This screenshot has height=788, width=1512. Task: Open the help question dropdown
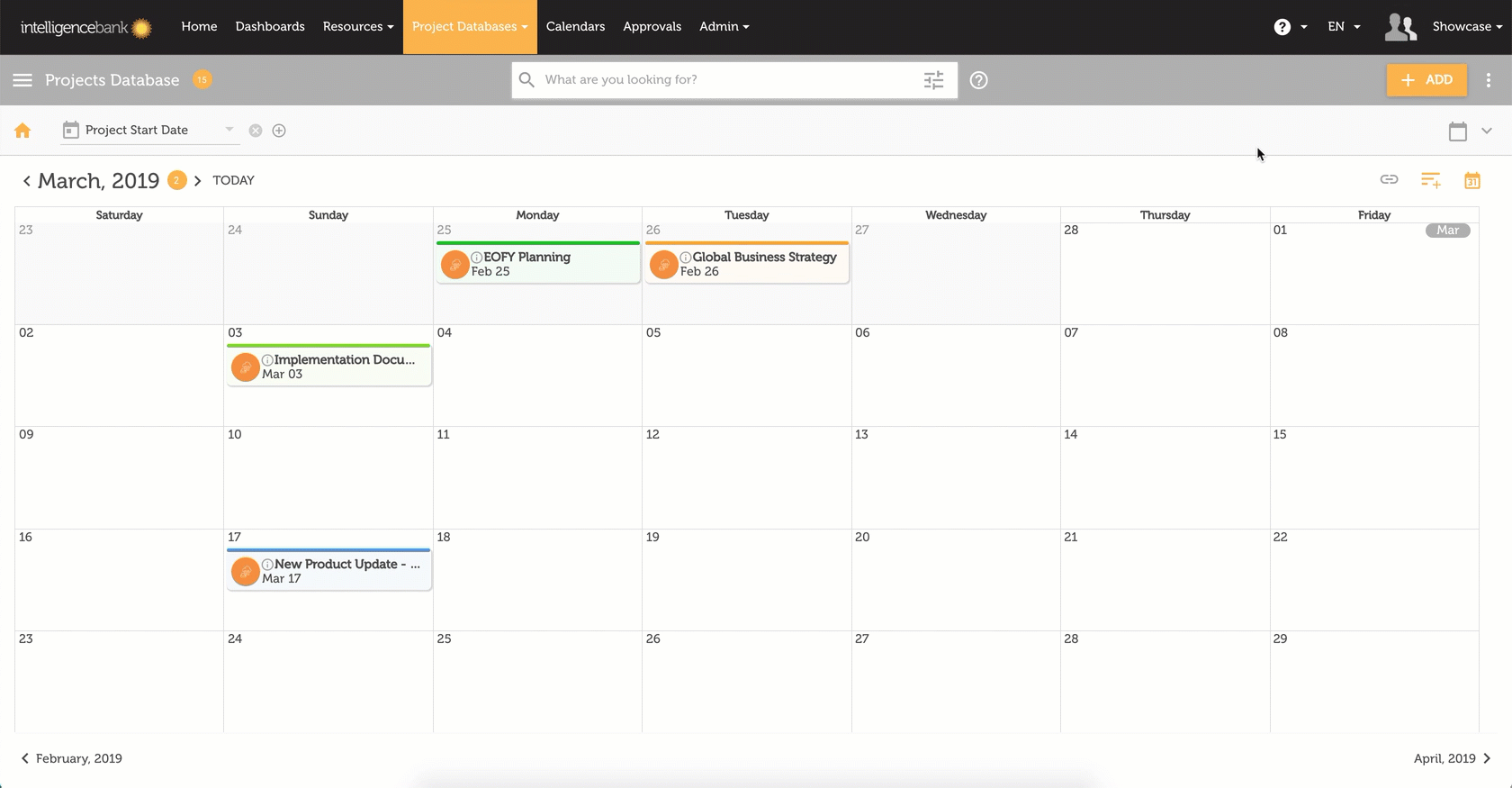tap(1291, 27)
